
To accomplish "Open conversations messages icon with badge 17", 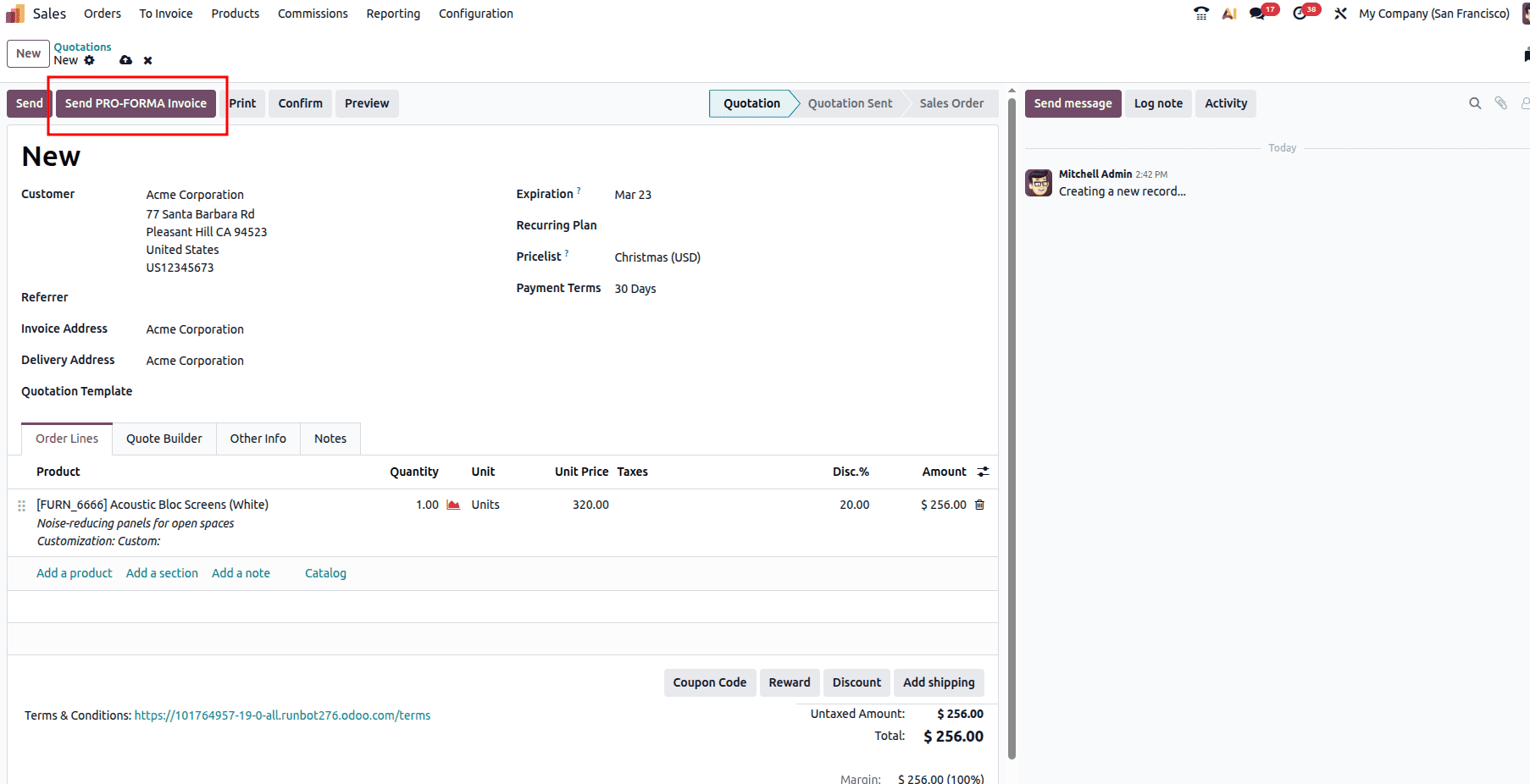I will tap(1258, 14).
